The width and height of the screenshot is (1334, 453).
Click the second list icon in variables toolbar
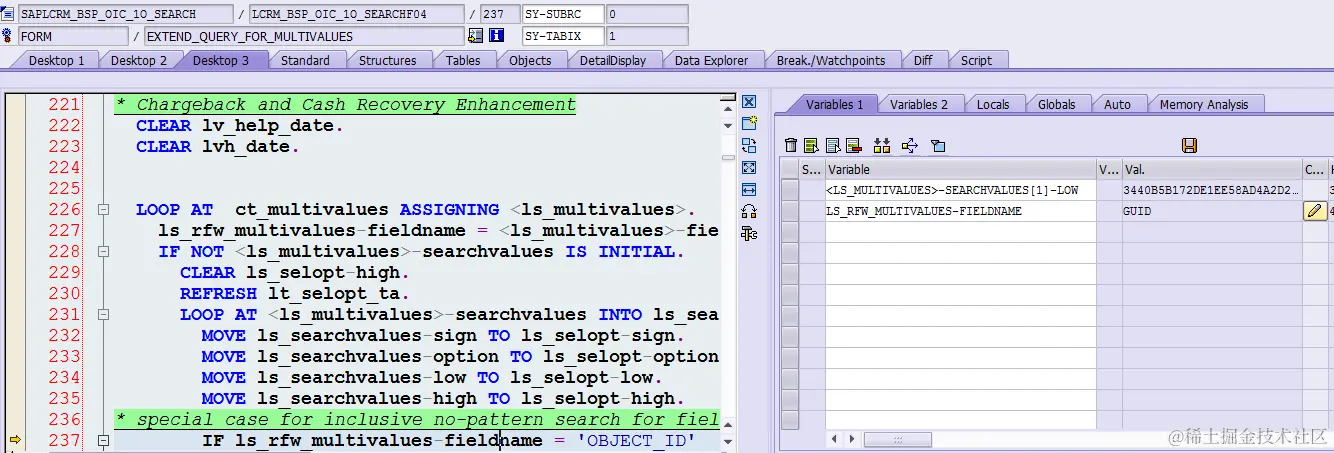[832, 146]
